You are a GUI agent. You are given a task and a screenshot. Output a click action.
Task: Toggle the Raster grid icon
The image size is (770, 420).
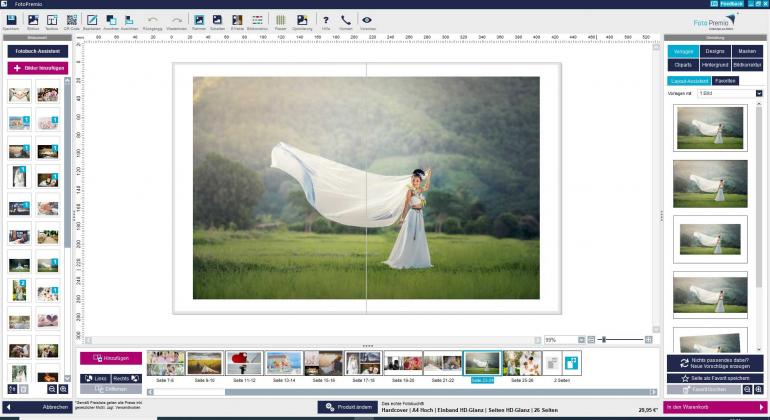(x=280, y=20)
